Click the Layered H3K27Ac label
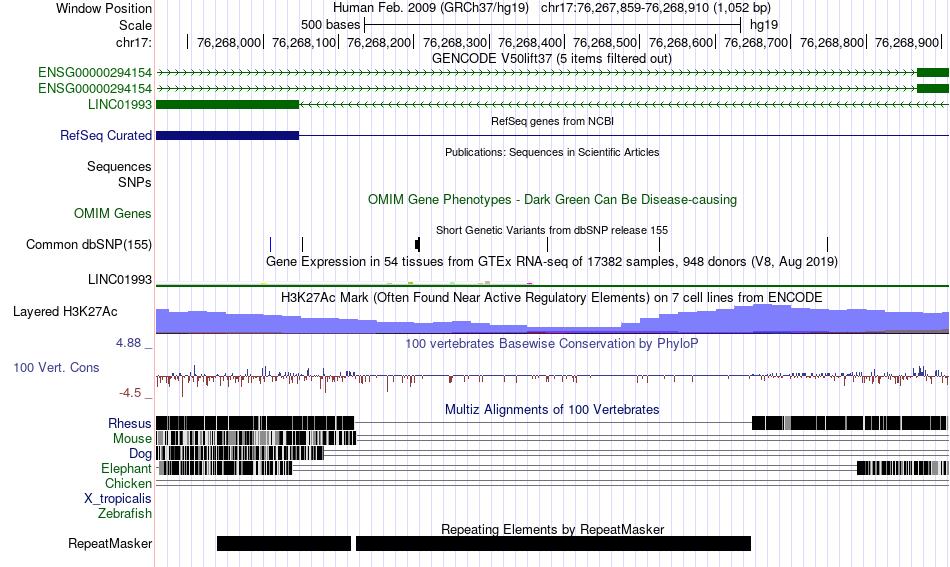The image size is (950, 567). (65, 311)
